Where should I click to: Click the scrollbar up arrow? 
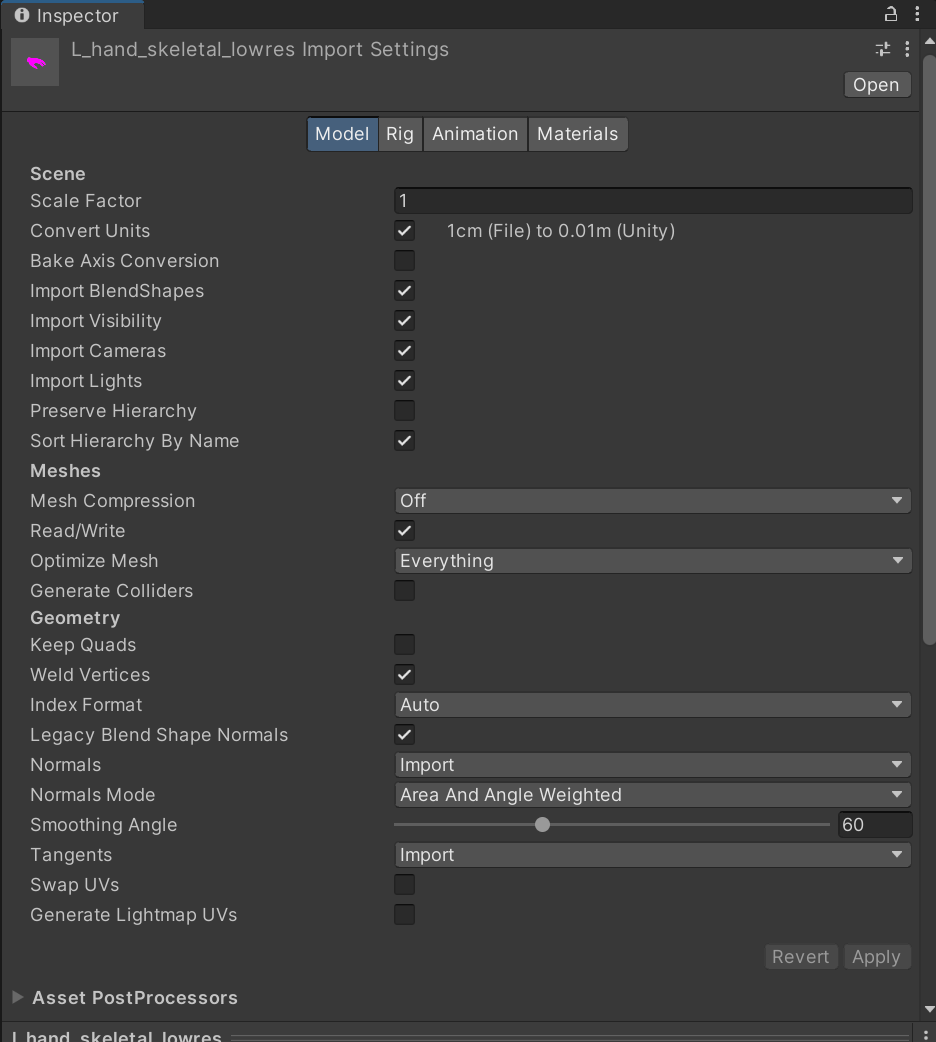coord(929,42)
